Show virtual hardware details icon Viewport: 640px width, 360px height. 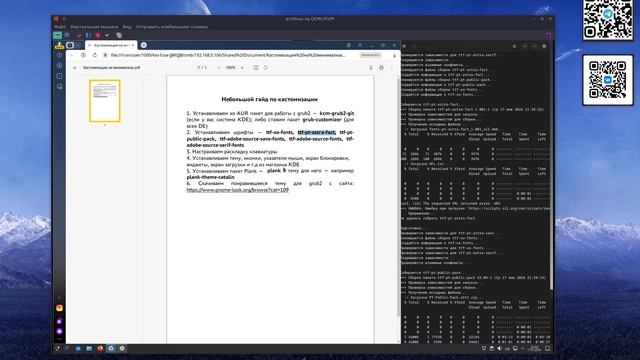[67, 36]
